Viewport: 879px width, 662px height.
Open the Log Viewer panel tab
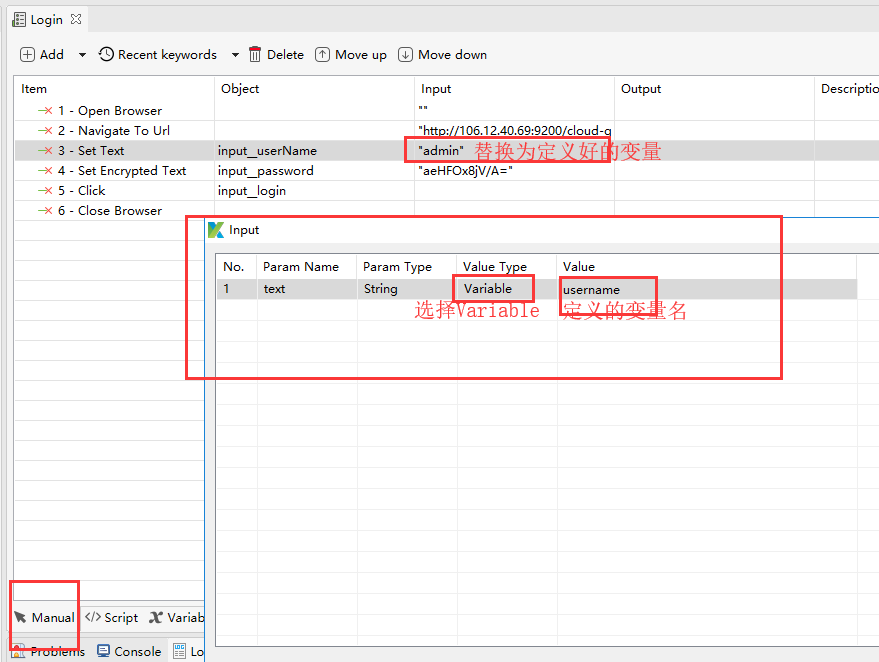pos(188,651)
